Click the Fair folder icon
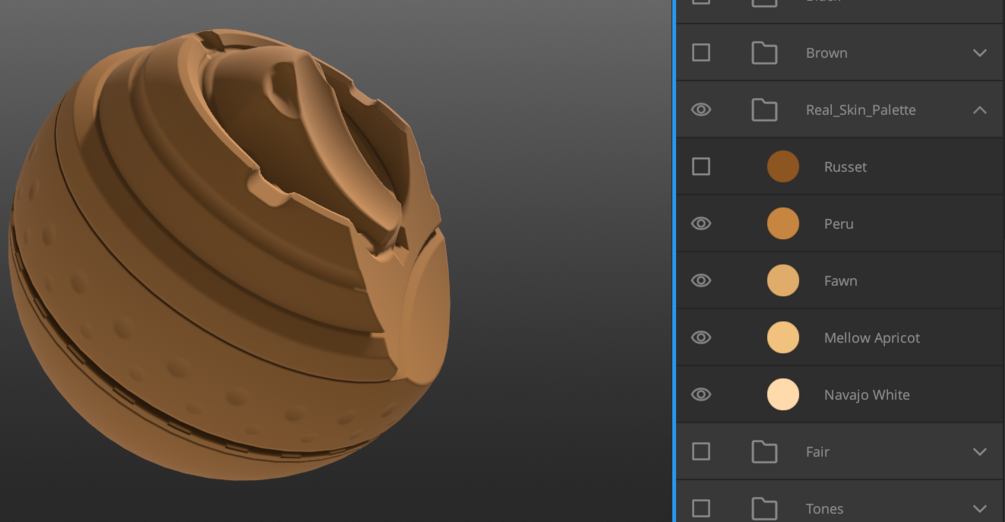The height and width of the screenshot is (522, 1005). click(764, 451)
